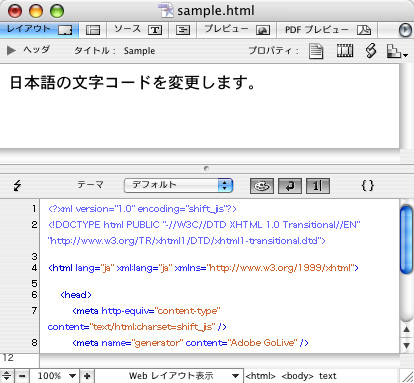
Task: Click the link properties icon
Action: (371, 51)
